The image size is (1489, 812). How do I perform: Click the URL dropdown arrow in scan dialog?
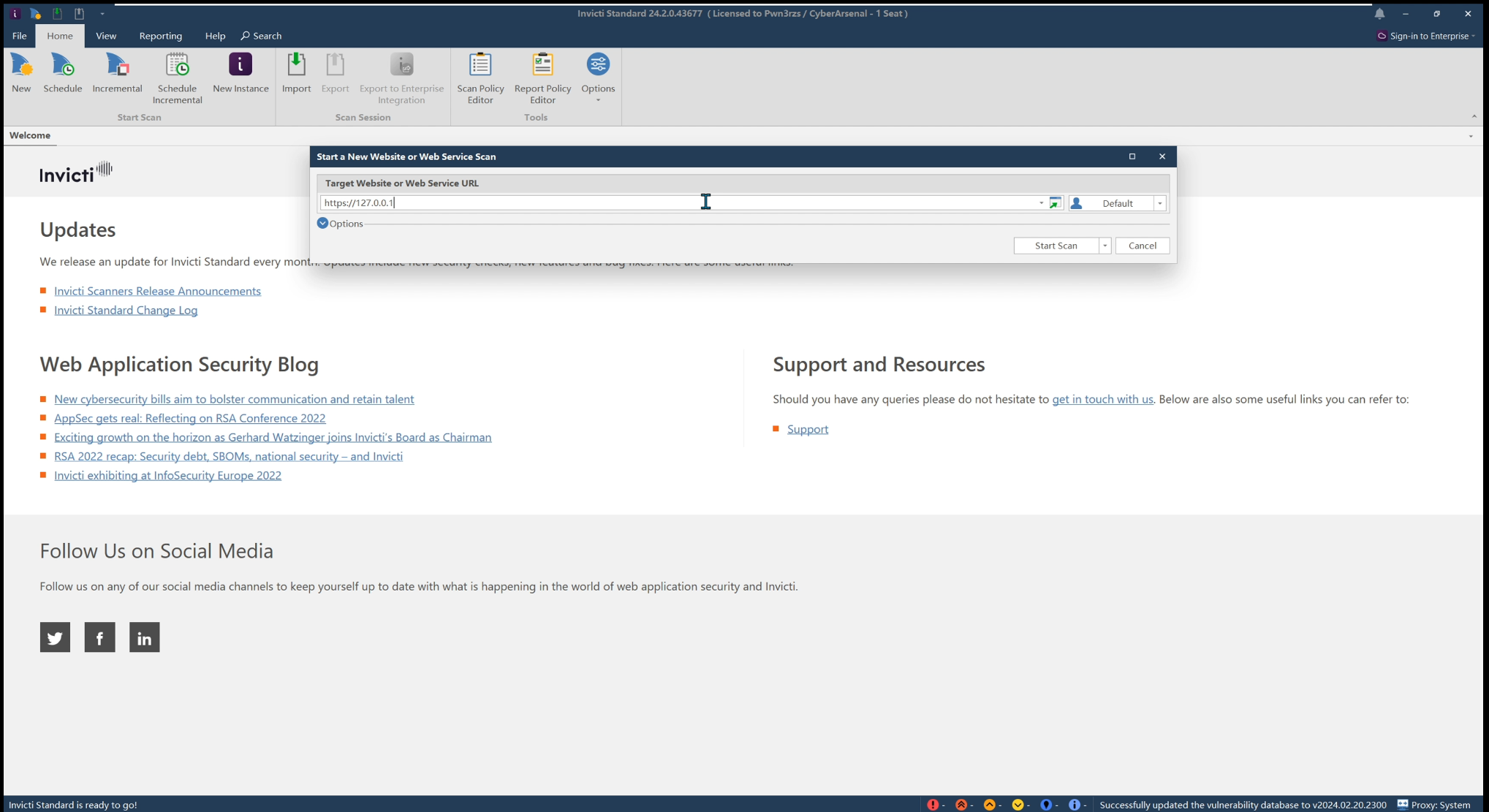(x=1039, y=204)
